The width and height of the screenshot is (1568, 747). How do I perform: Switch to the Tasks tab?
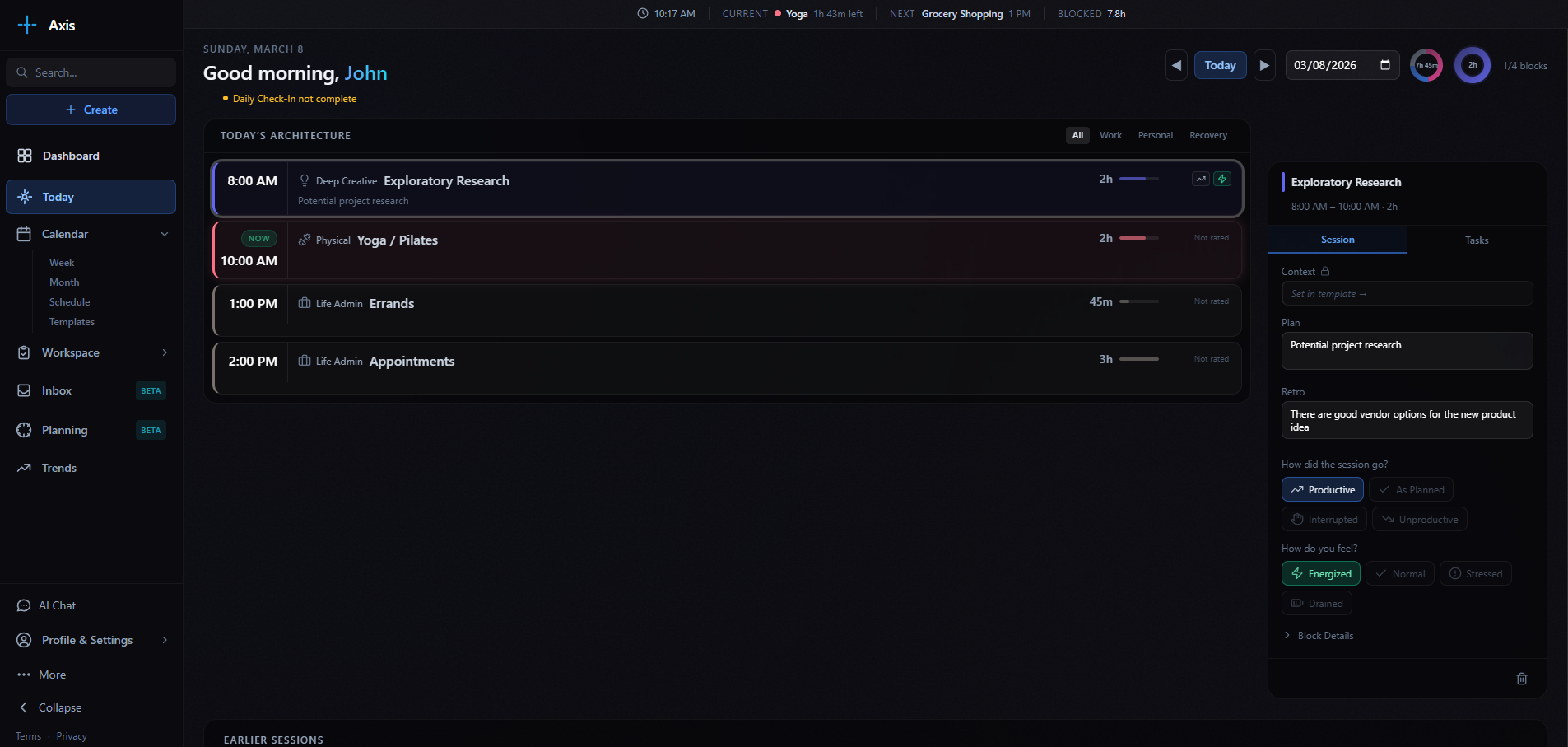pos(1476,240)
